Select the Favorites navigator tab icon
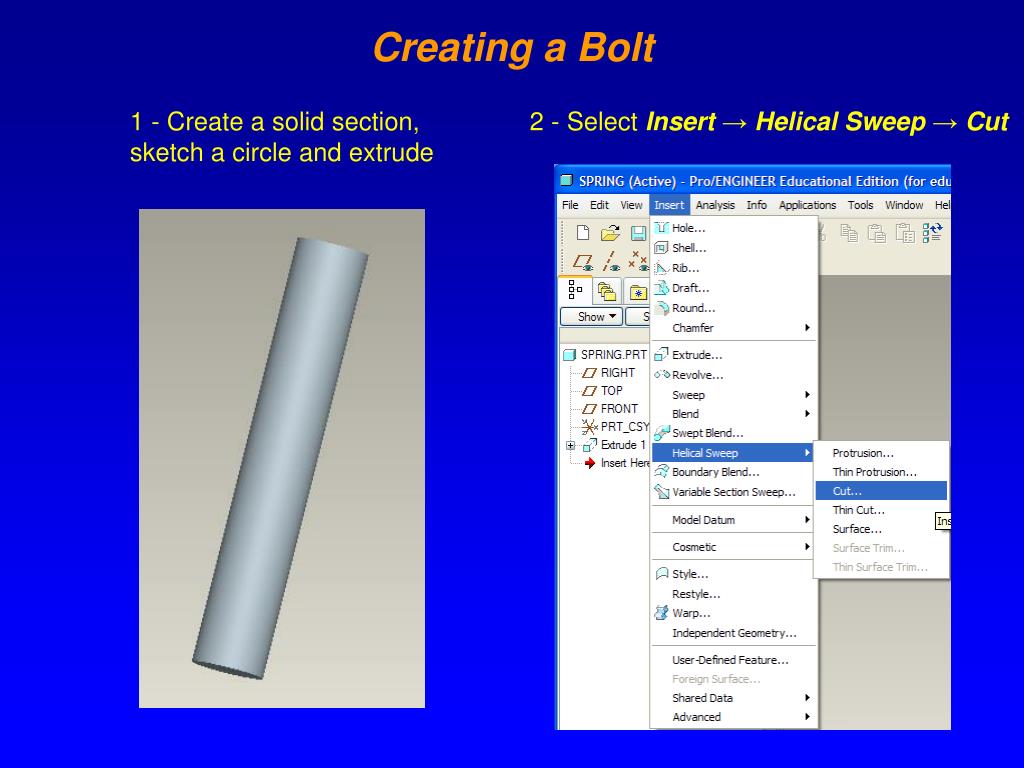The image size is (1024, 768). 638,292
